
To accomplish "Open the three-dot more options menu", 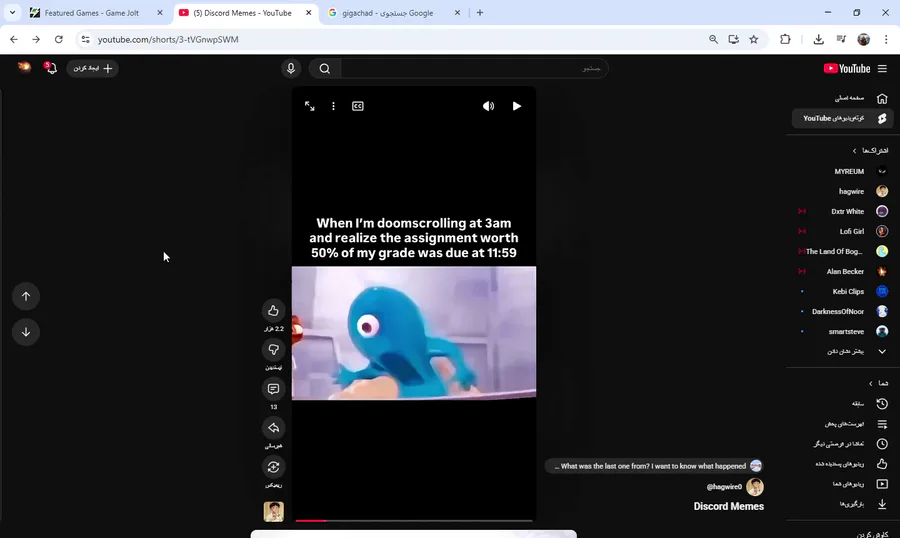I will click(x=333, y=106).
